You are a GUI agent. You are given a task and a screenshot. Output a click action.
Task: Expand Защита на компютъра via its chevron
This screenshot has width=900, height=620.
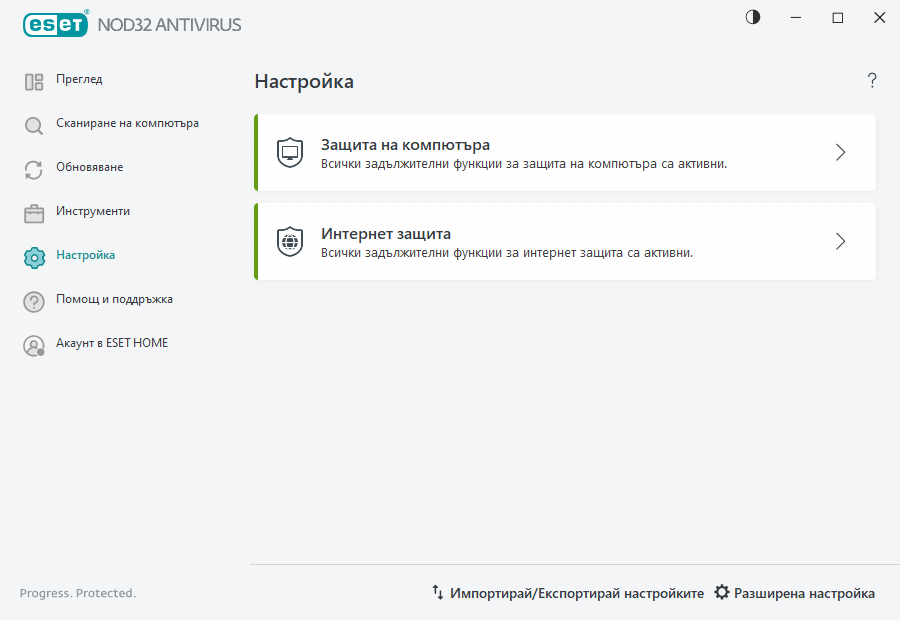pyautogui.click(x=840, y=152)
